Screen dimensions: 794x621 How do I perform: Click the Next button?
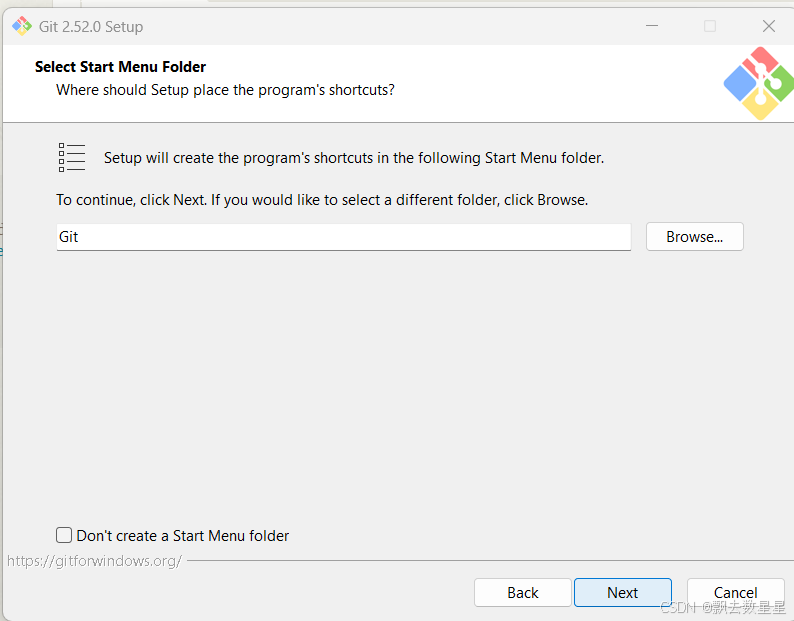point(622,592)
